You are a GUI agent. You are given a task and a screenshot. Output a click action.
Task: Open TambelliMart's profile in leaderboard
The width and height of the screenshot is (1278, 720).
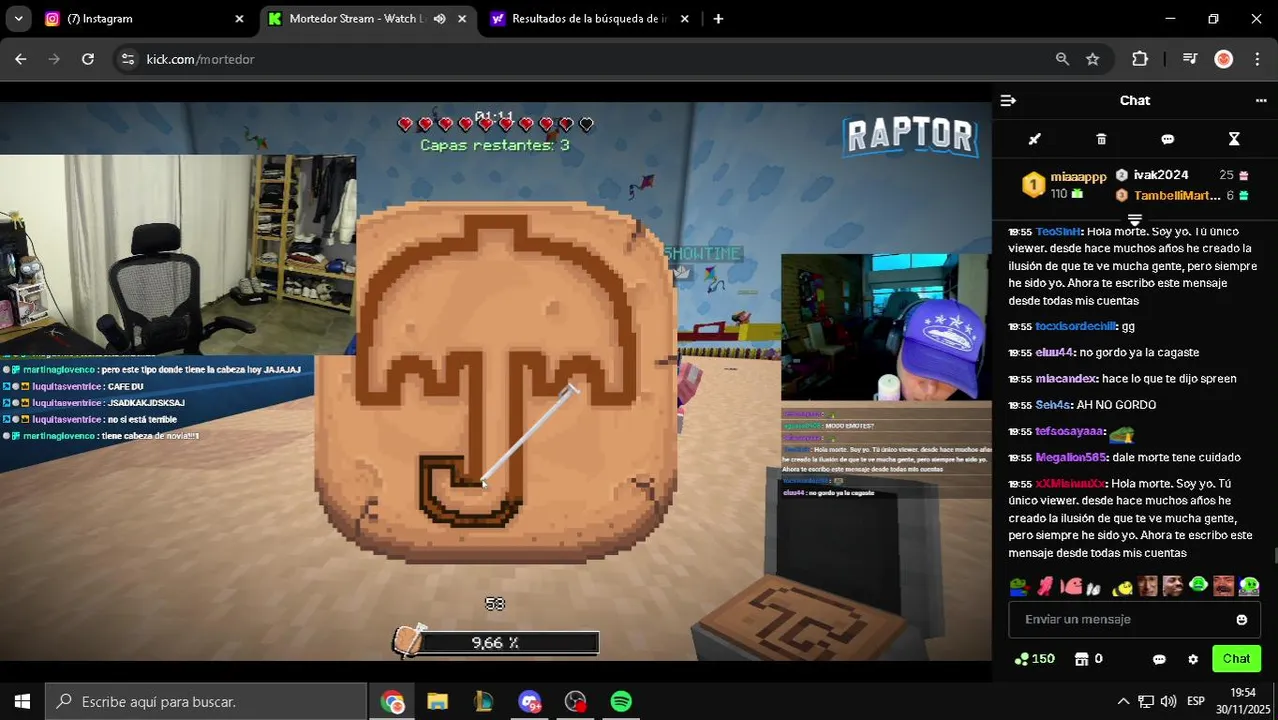click(x=1176, y=196)
